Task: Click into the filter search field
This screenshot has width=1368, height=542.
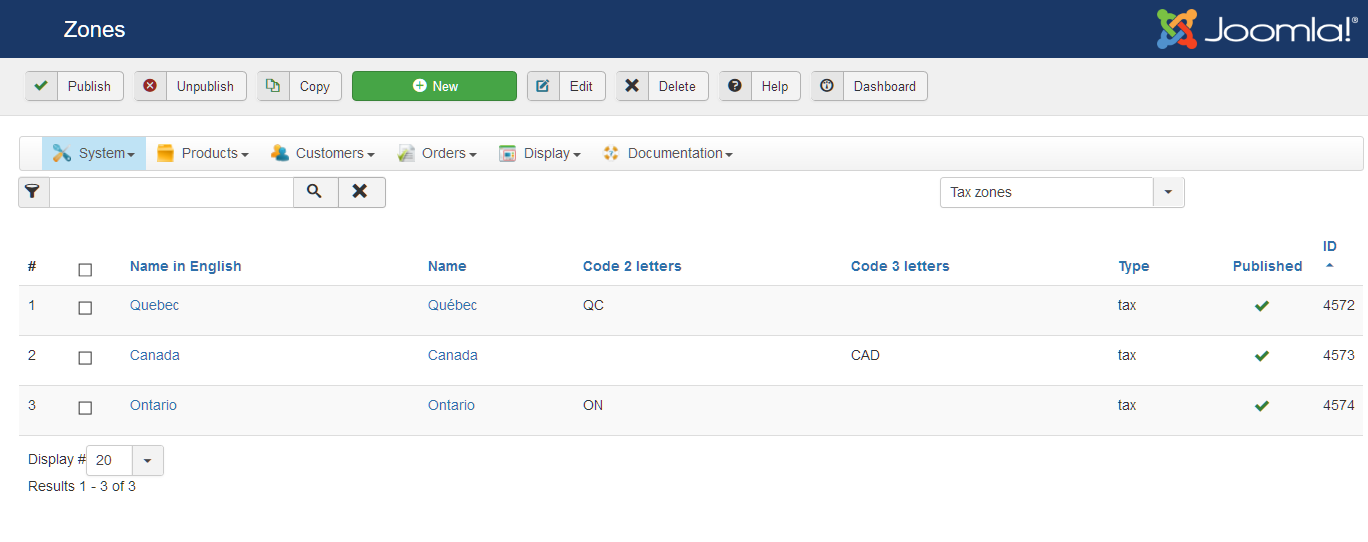Action: click(170, 192)
